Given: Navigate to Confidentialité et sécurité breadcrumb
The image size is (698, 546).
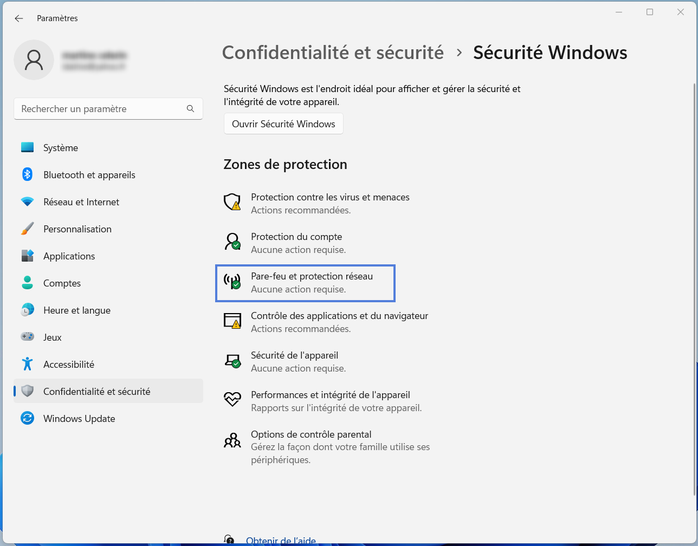Looking at the screenshot, I should click(332, 52).
